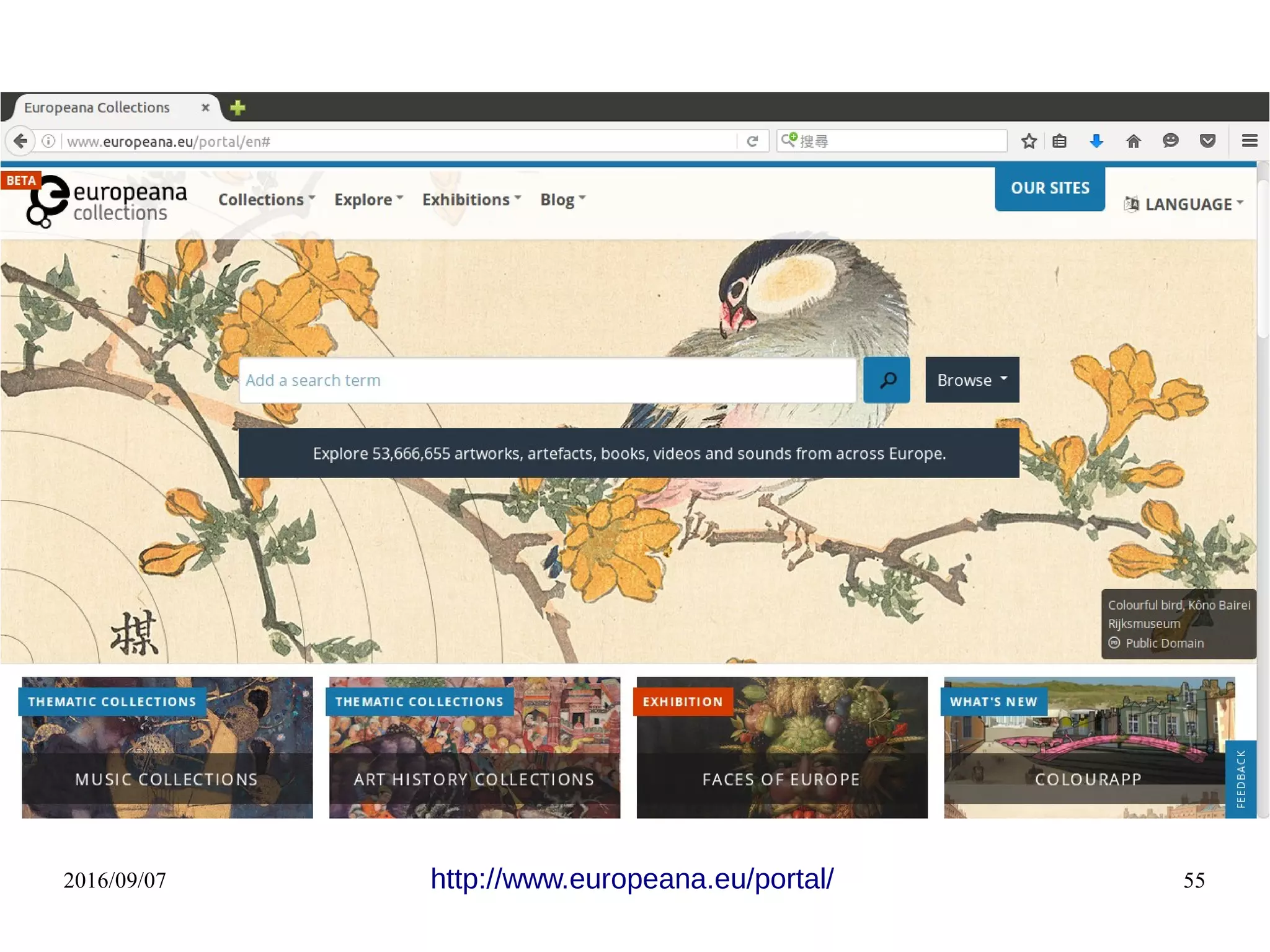Click the europeana.eu/portal link in slide footer
This screenshot has width=1270, height=952.
click(x=632, y=879)
